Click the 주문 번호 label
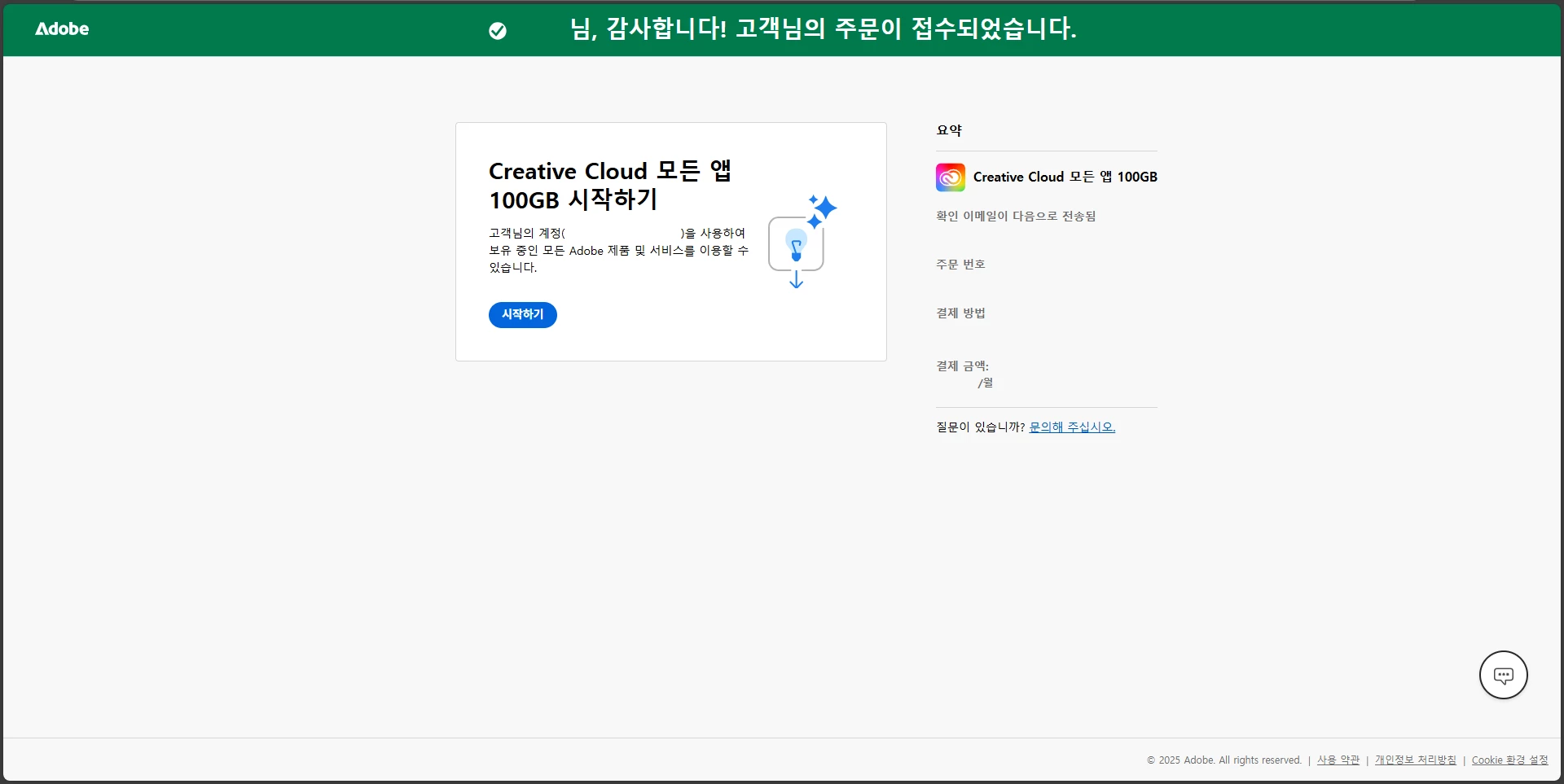1564x784 pixels. pyautogui.click(x=960, y=265)
